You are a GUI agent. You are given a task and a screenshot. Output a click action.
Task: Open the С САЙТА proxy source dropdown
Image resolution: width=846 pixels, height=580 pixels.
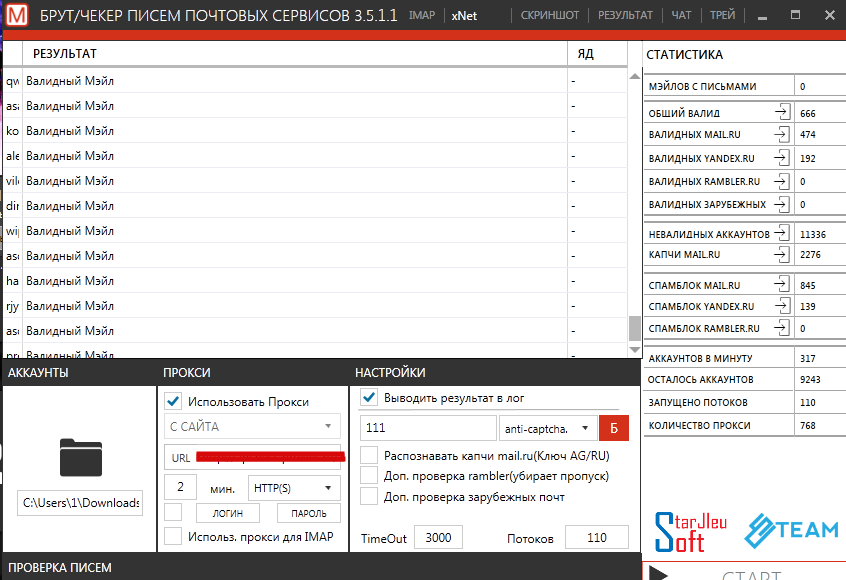[x=252, y=427]
